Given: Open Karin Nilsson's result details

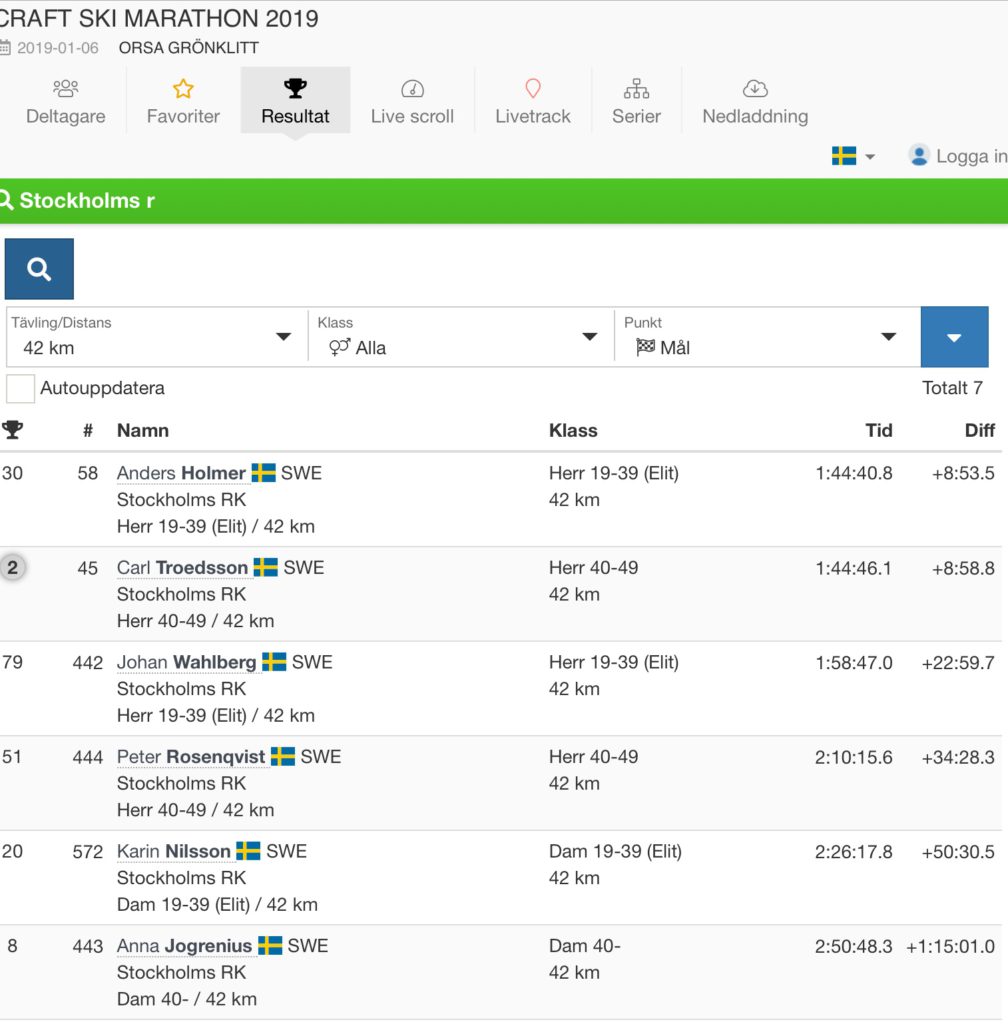Looking at the screenshot, I should [174, 852].
